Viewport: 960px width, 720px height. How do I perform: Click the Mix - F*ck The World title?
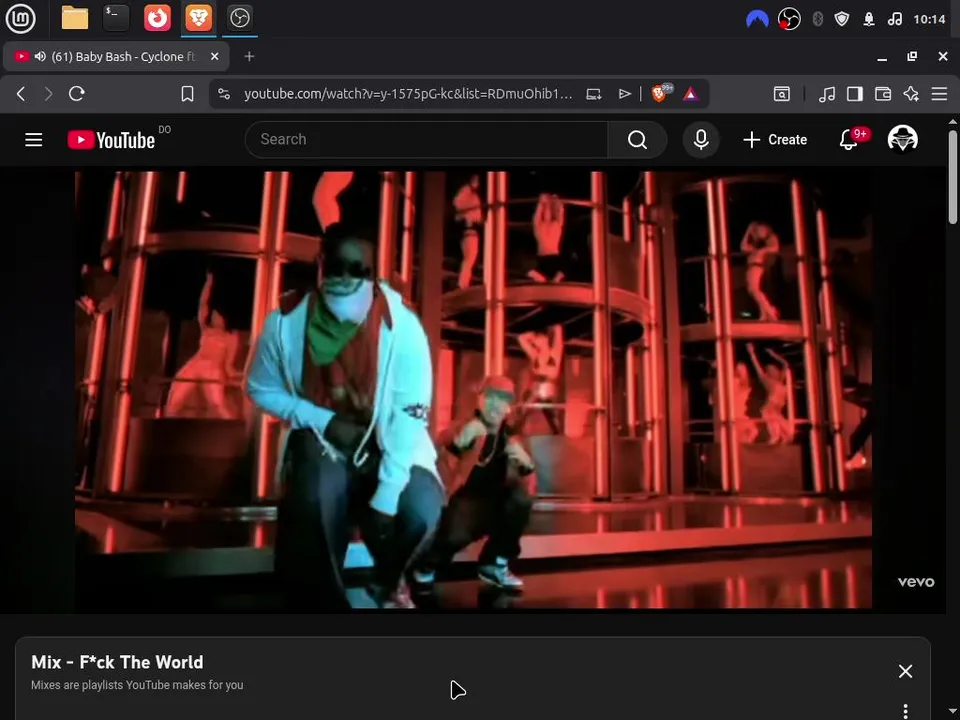point(117,662)
